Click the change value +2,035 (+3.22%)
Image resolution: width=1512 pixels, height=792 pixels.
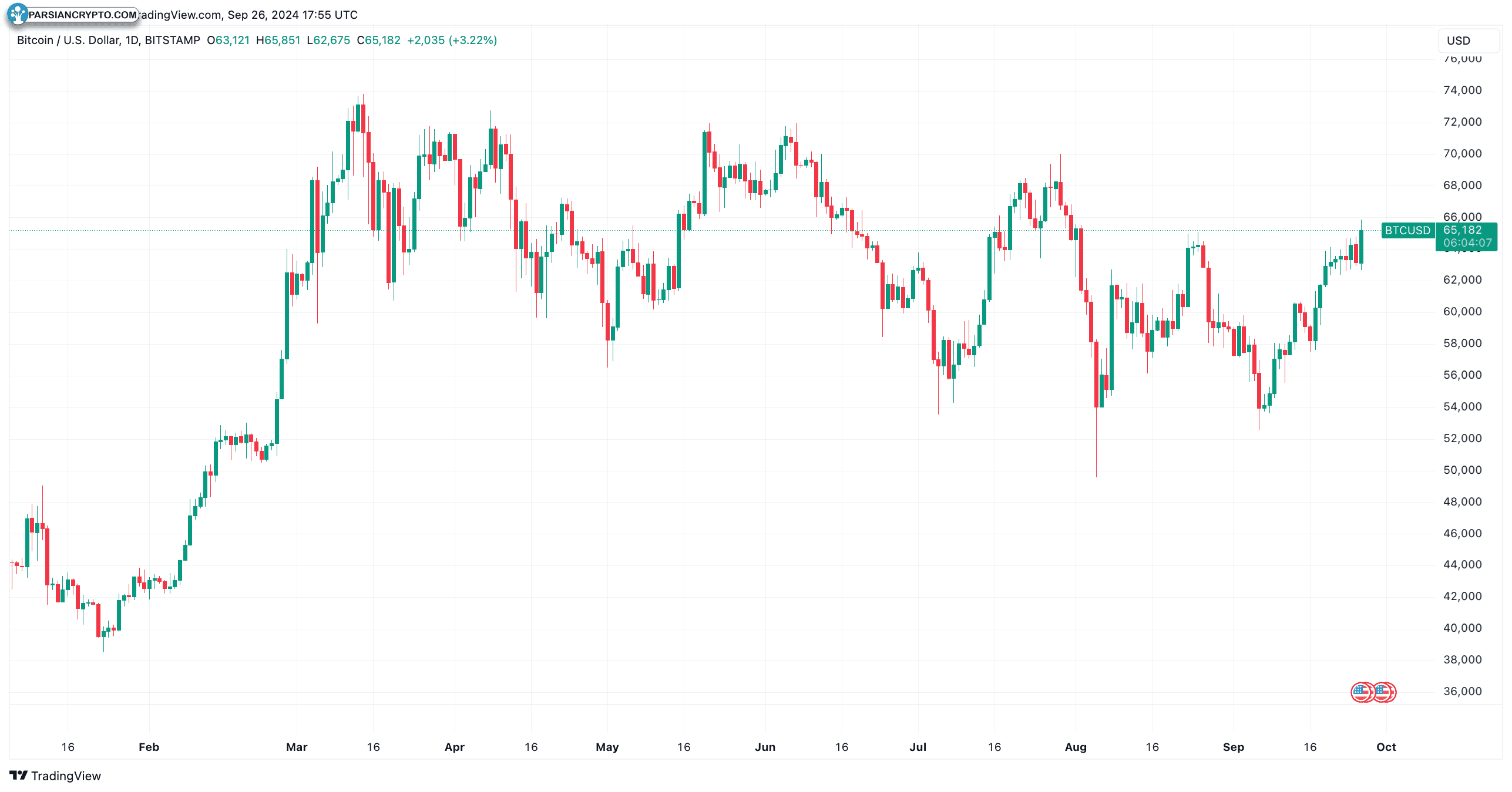click(x=452, y=41)
